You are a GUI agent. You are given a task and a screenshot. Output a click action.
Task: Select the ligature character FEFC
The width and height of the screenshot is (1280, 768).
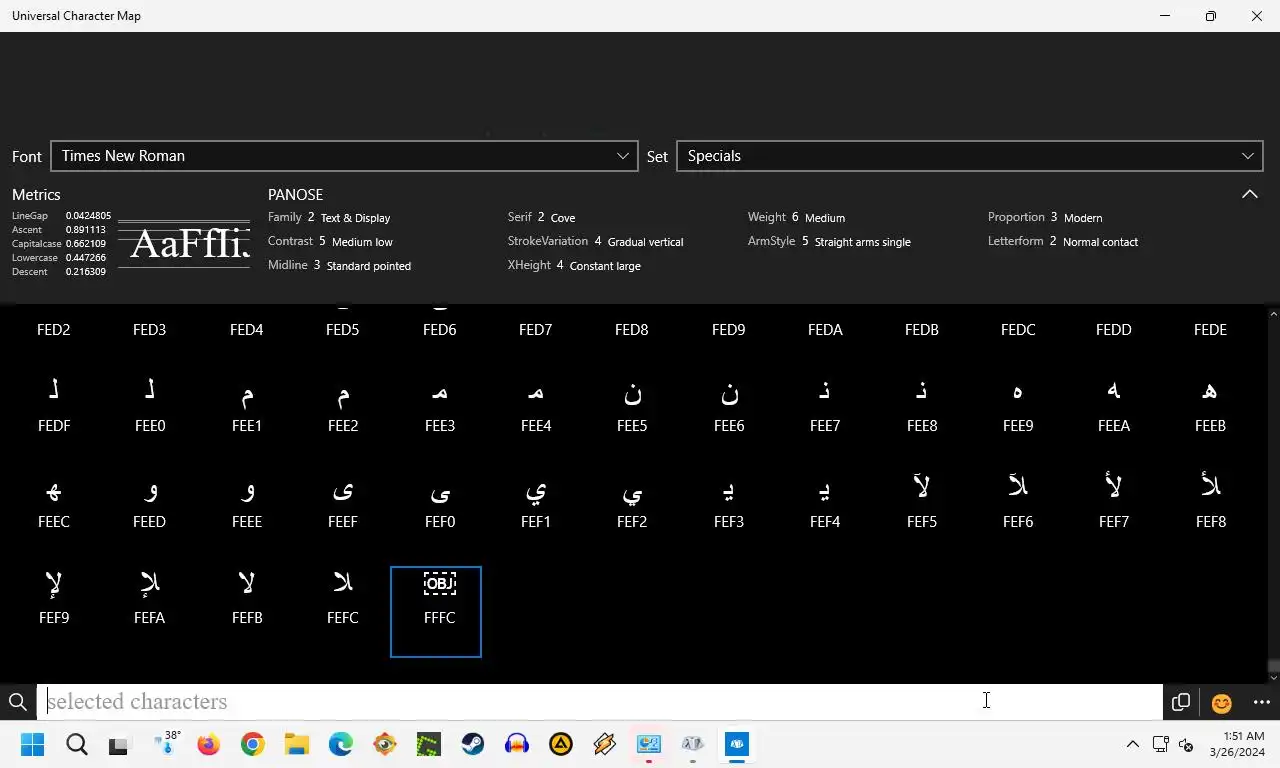coord(343,600)
